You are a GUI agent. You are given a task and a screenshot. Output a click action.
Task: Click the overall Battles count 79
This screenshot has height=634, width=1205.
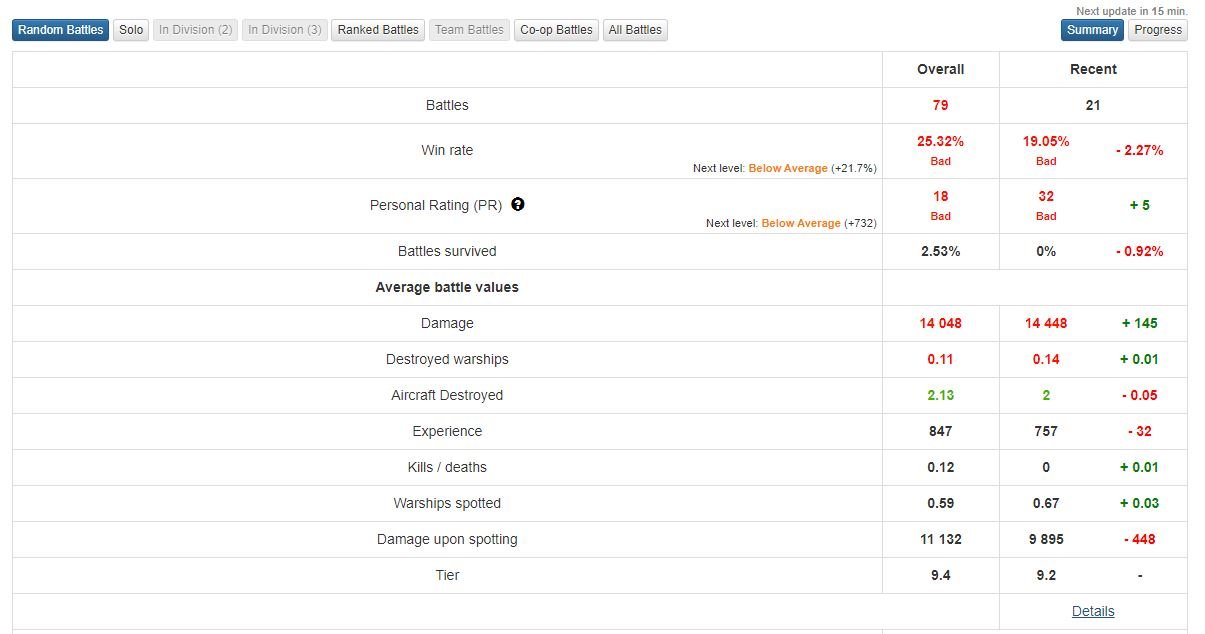(940, 105)
